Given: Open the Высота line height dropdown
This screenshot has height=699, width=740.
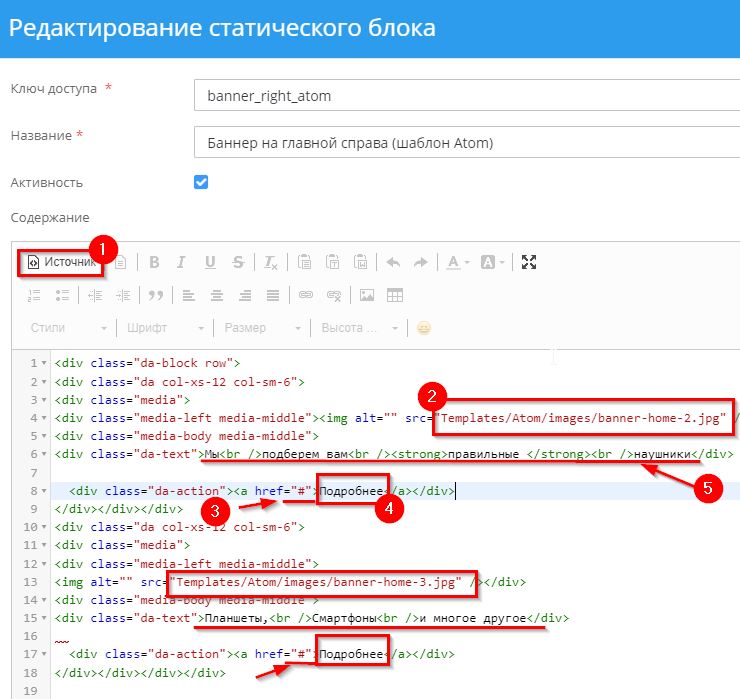Looking at the screenshot, I should pos(359,328).
